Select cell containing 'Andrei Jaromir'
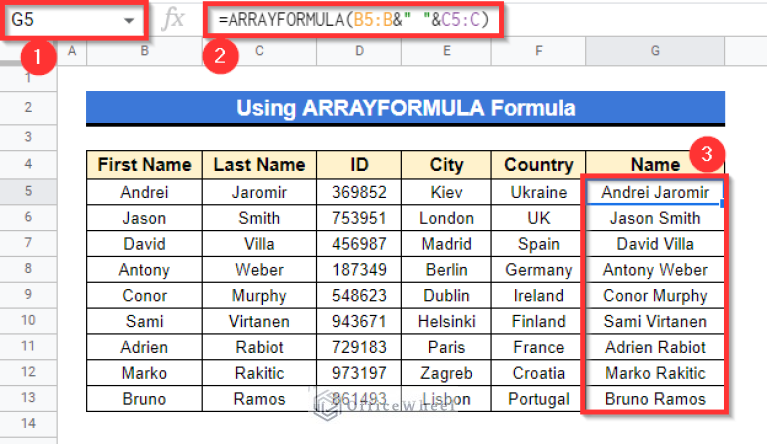 point(655,192)
